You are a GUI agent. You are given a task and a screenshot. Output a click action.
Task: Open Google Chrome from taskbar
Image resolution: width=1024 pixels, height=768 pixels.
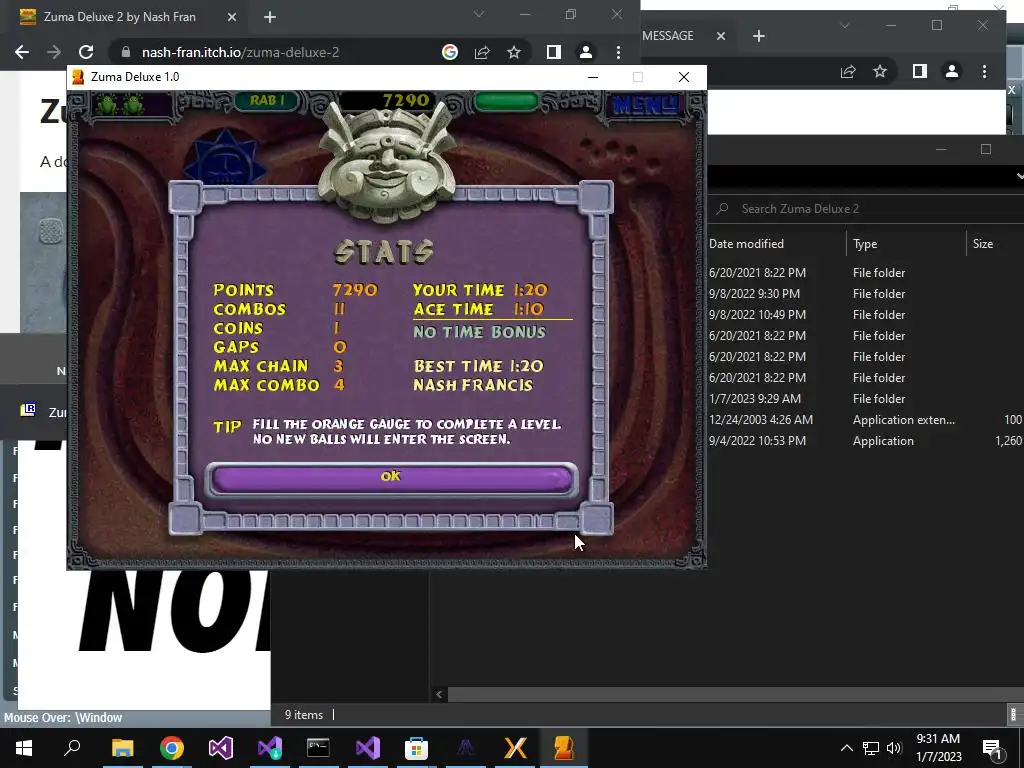pos(172,748)
